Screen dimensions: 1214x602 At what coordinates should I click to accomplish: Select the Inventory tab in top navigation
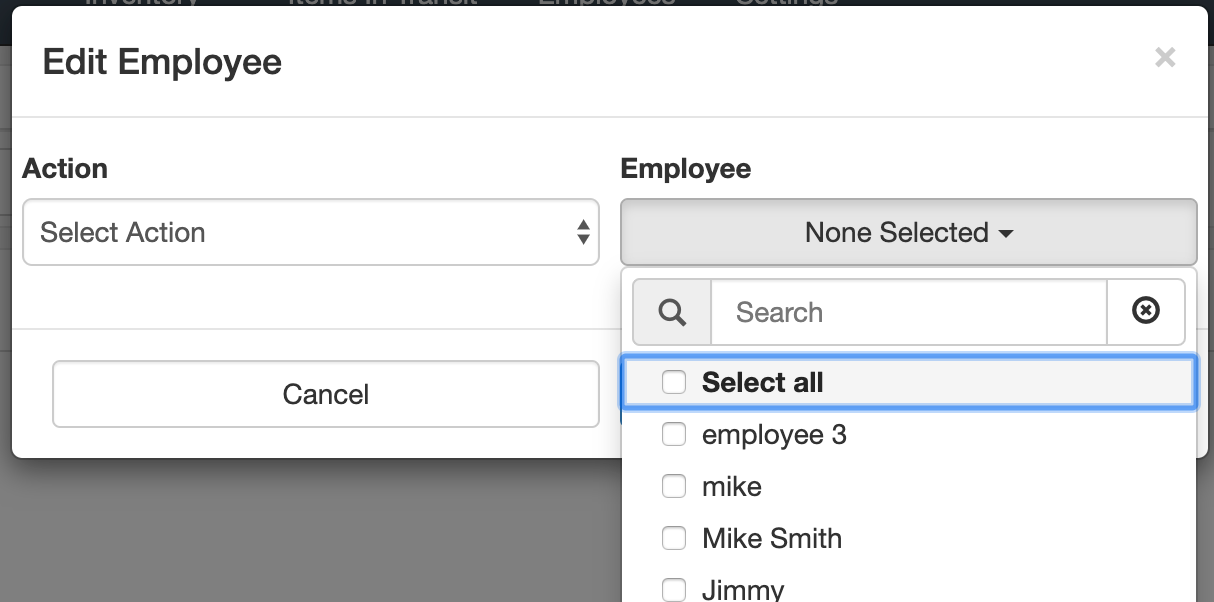click(141, 3)
